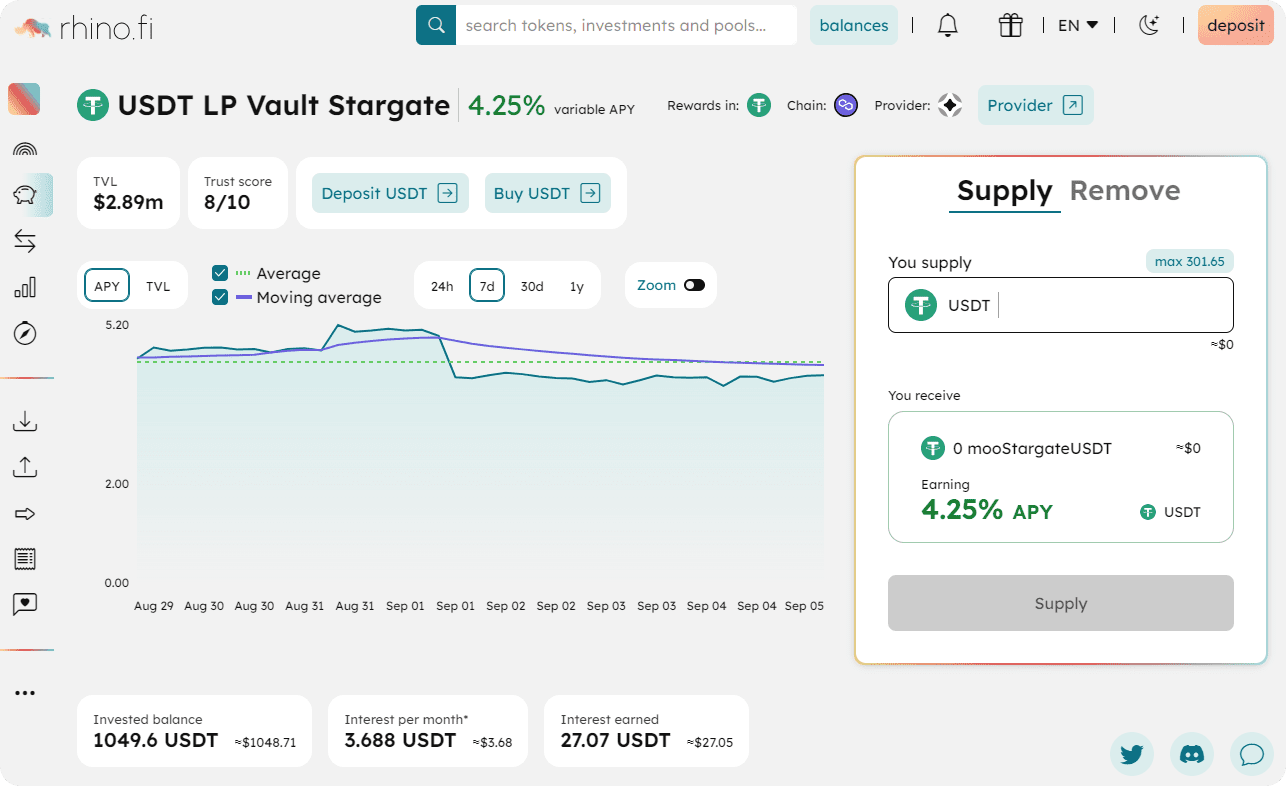Open the rainbow arcs sidebar icon
This screenshot has width=1286, height=786.
point(25,150)
